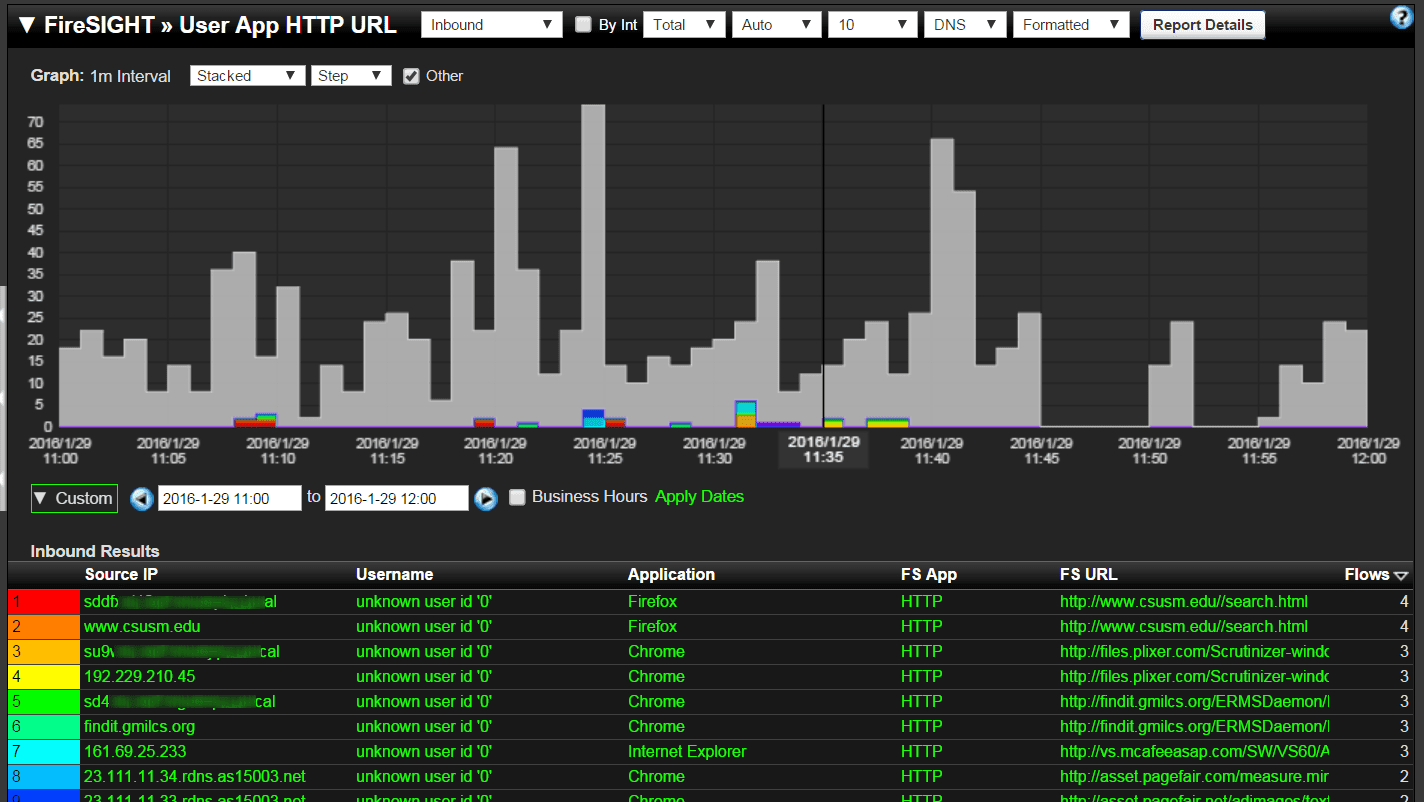The image size is (1424, 802).
Task: Click Chrome application in row 4
Action: pos(656,677)
